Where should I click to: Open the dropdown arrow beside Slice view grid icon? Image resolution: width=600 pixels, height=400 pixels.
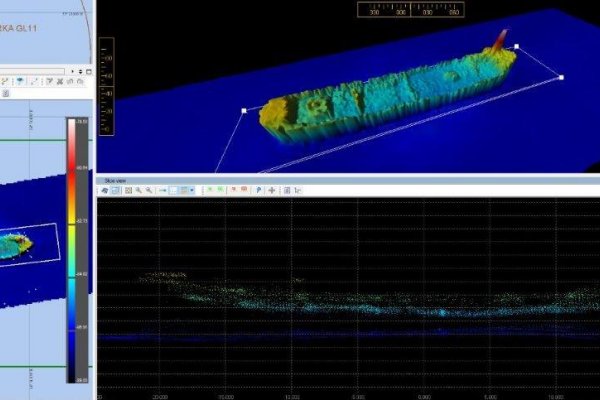pyautogui.click(x=192, y=190)
